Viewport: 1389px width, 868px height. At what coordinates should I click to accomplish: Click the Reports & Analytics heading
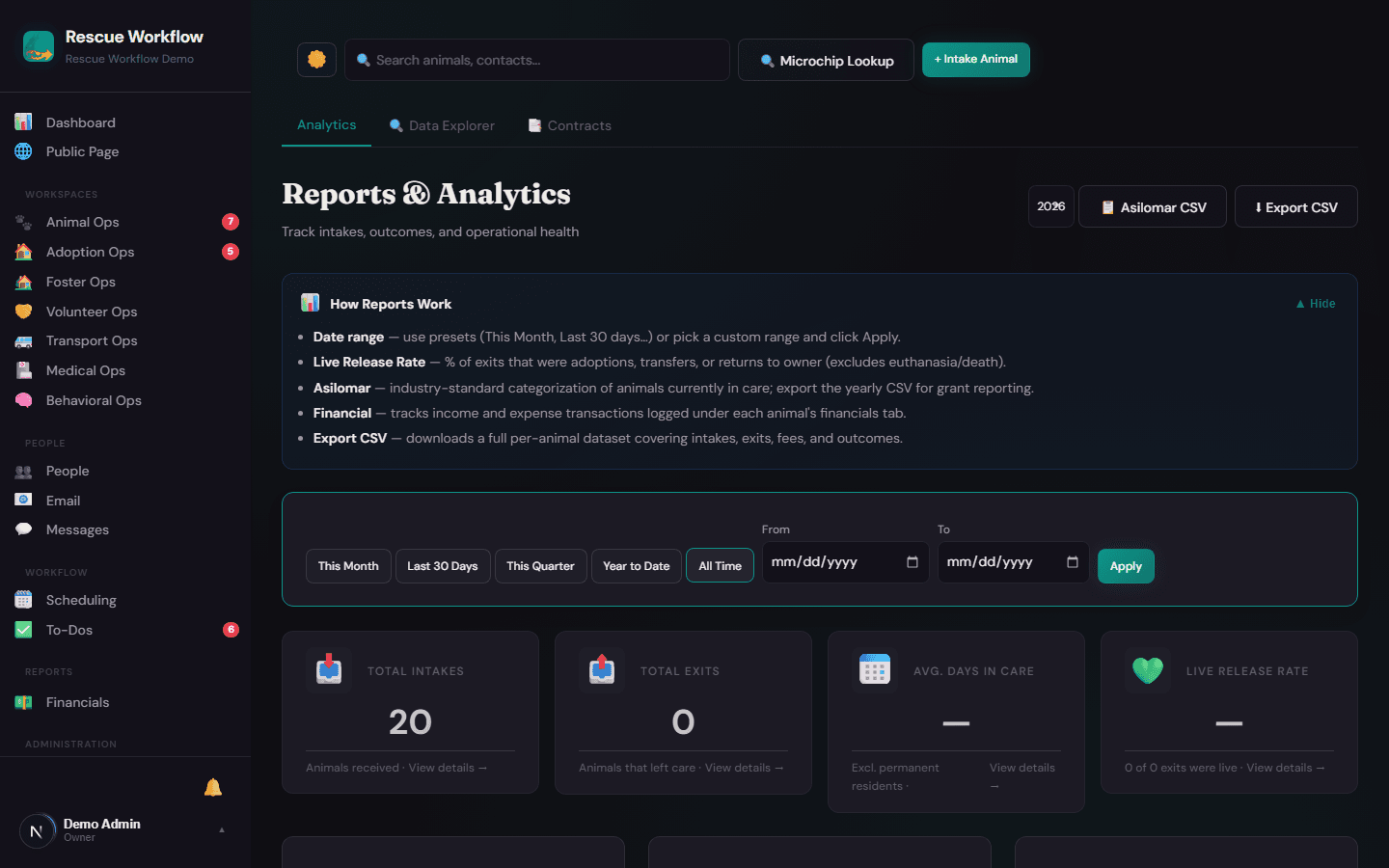pyautogui.click(x=426, y=194)
